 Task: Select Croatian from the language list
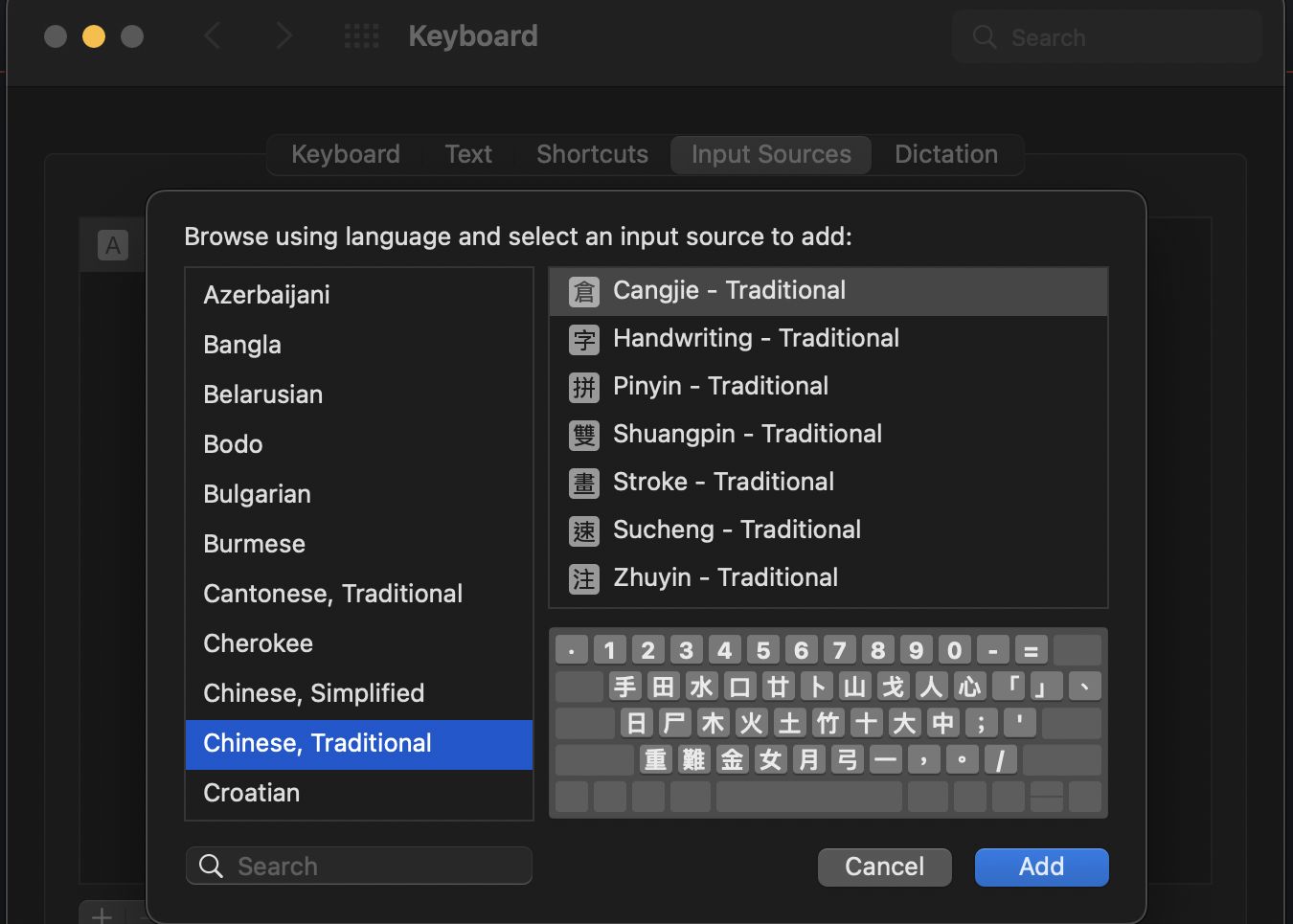click(251, 793)
